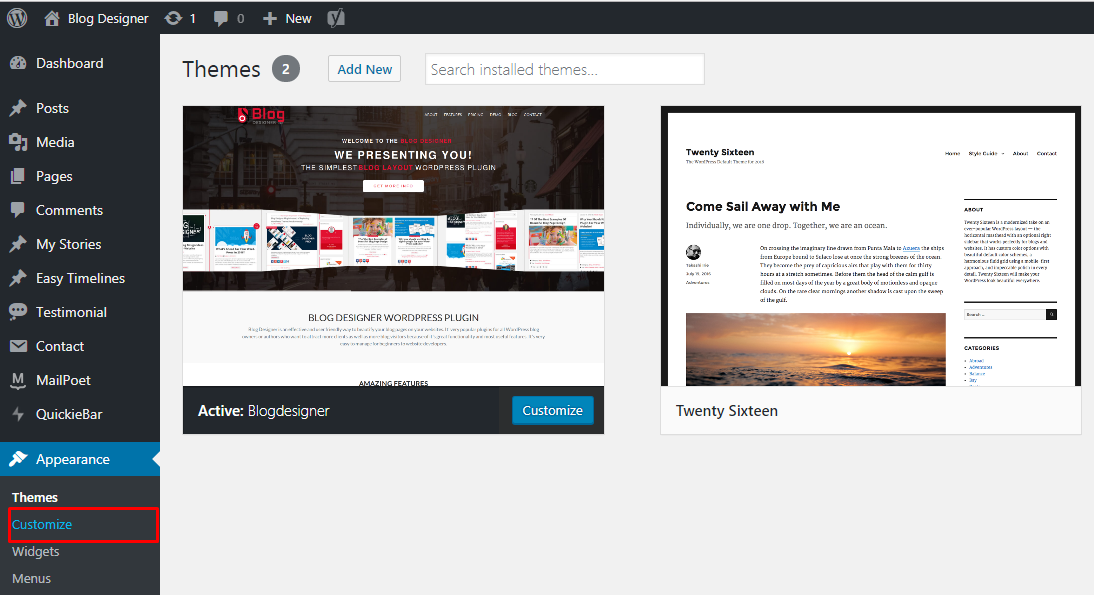
Task: Open the Dashboard menu
Action: [x=70, y=63]
